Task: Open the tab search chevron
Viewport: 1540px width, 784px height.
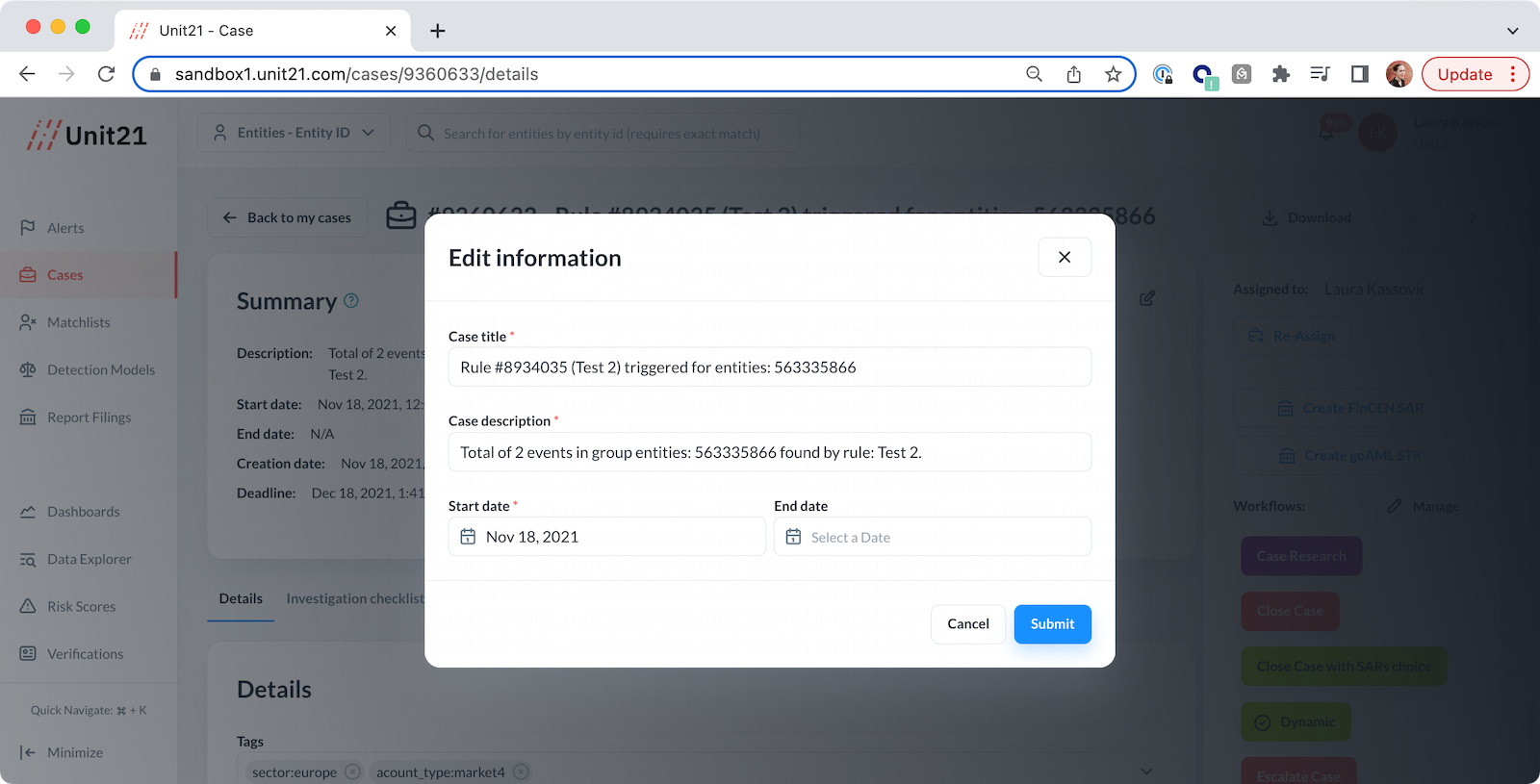Action: tap(1513, 31)
